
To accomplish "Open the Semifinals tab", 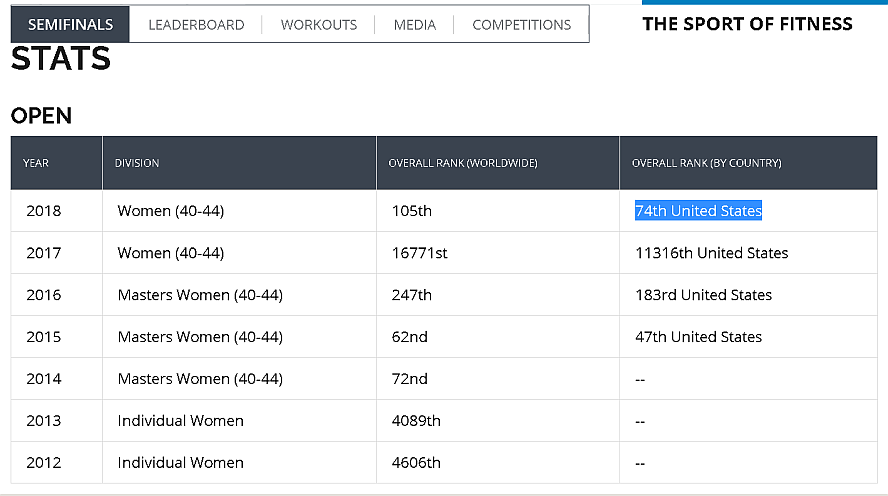I will pos(70,24).
